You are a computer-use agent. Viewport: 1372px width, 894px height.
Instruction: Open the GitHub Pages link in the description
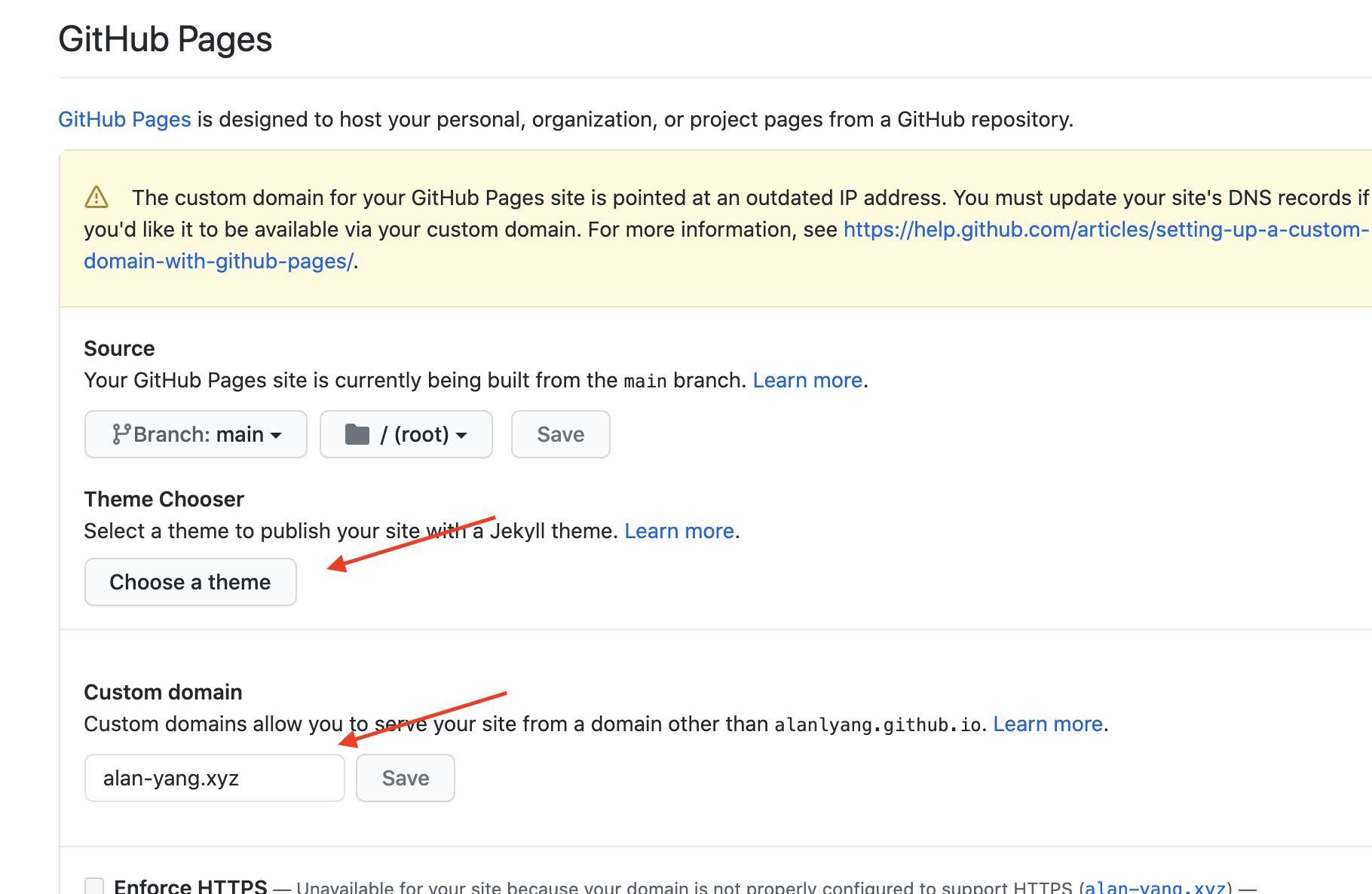point(124,119)
